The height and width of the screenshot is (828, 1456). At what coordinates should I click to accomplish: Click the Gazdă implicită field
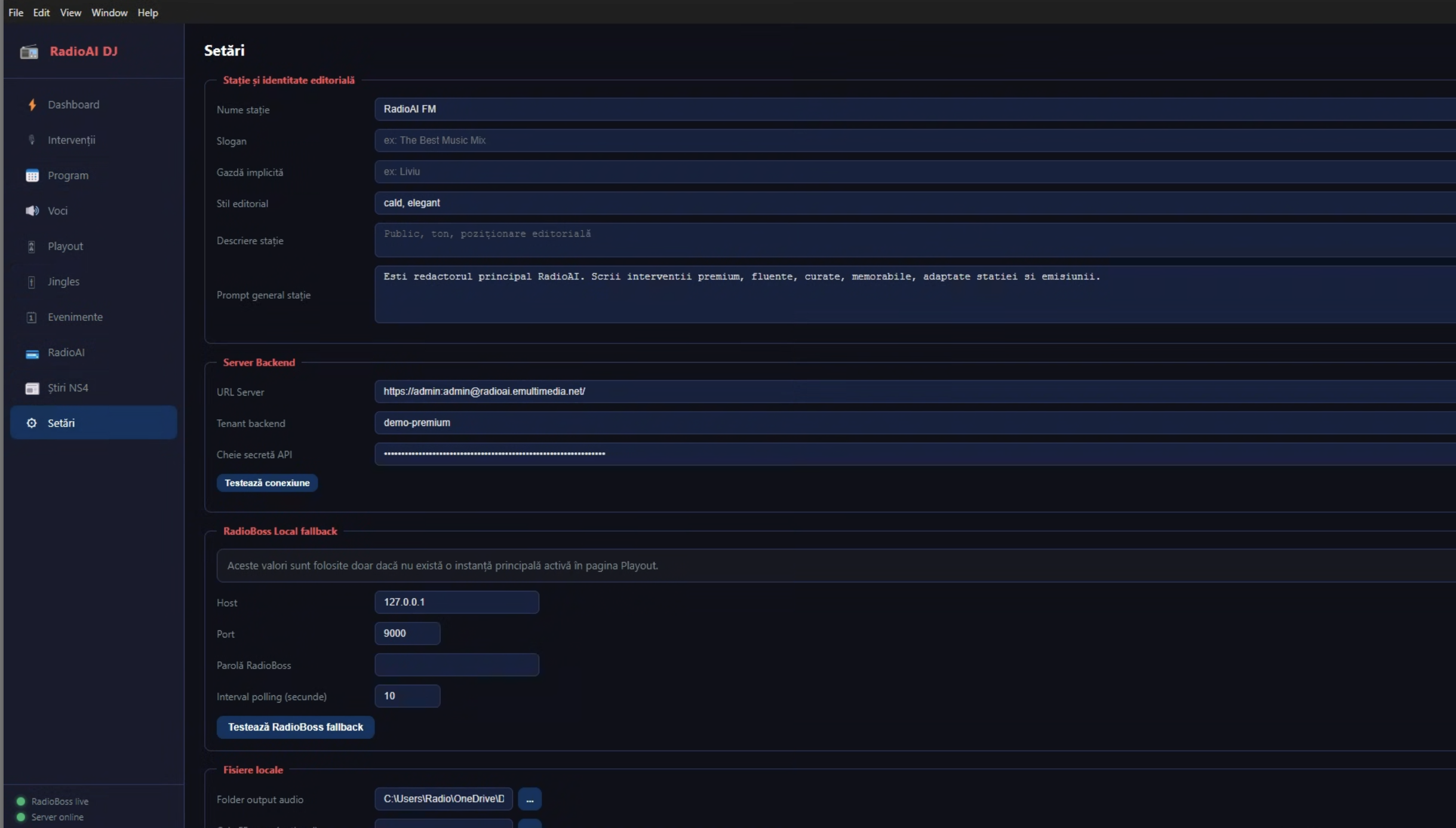(x=915, y=171)
